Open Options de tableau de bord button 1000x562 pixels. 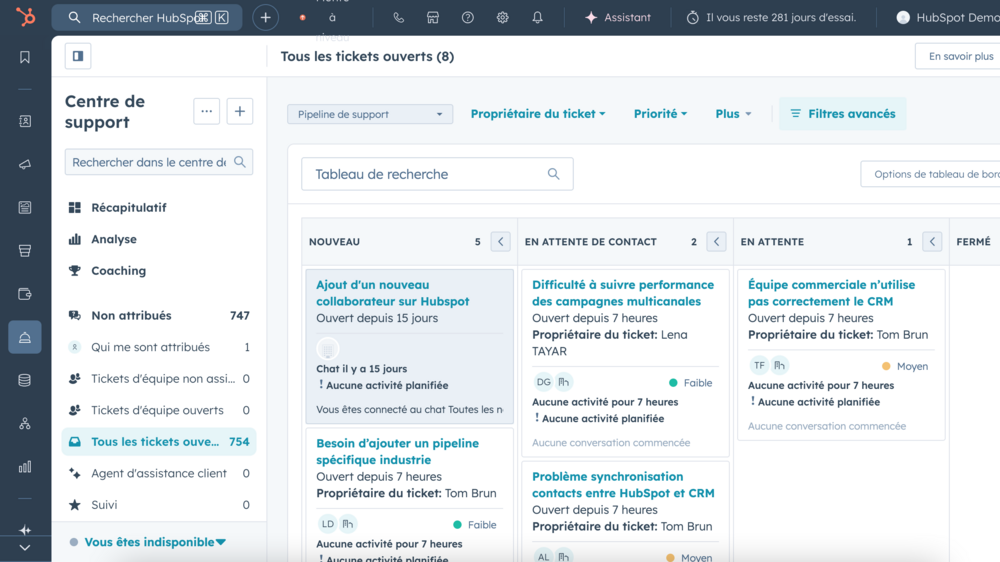click(930, 174)
